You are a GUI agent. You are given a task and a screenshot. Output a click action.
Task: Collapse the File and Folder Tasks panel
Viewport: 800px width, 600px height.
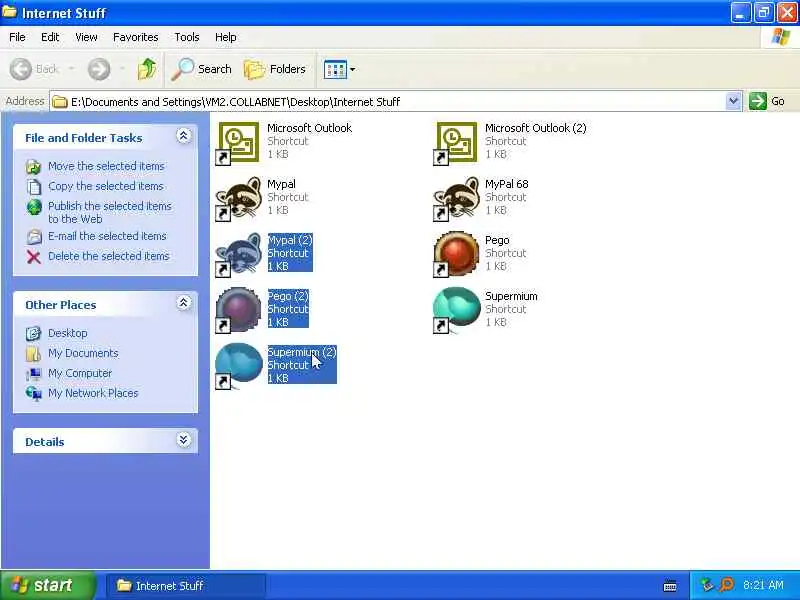184,136
